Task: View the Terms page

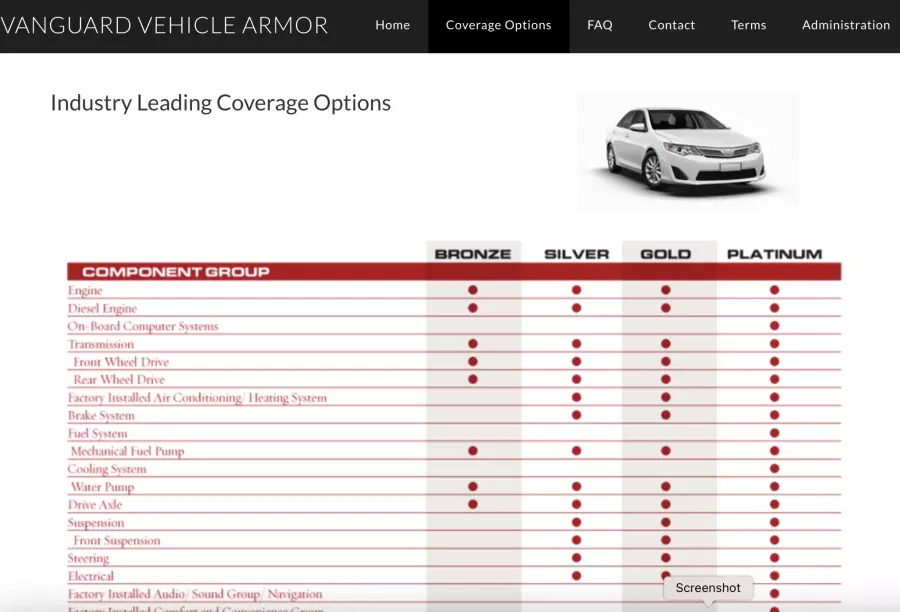Action: click(748, 25)
